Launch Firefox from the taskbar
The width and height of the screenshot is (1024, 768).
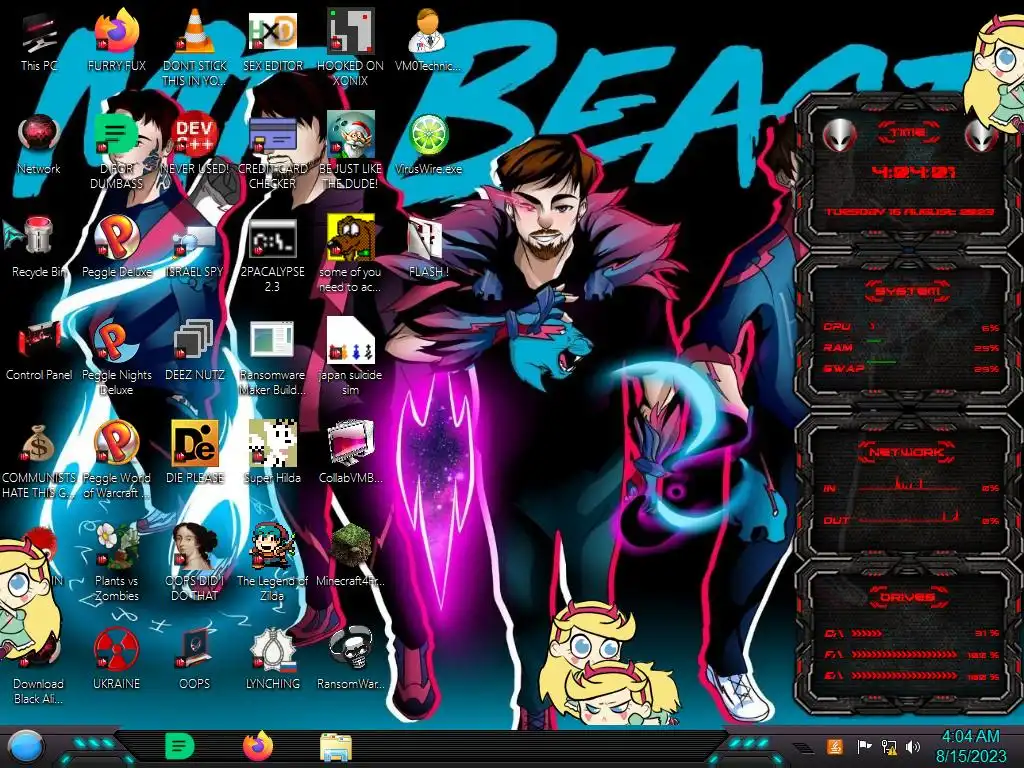click(x=258, y=746)
